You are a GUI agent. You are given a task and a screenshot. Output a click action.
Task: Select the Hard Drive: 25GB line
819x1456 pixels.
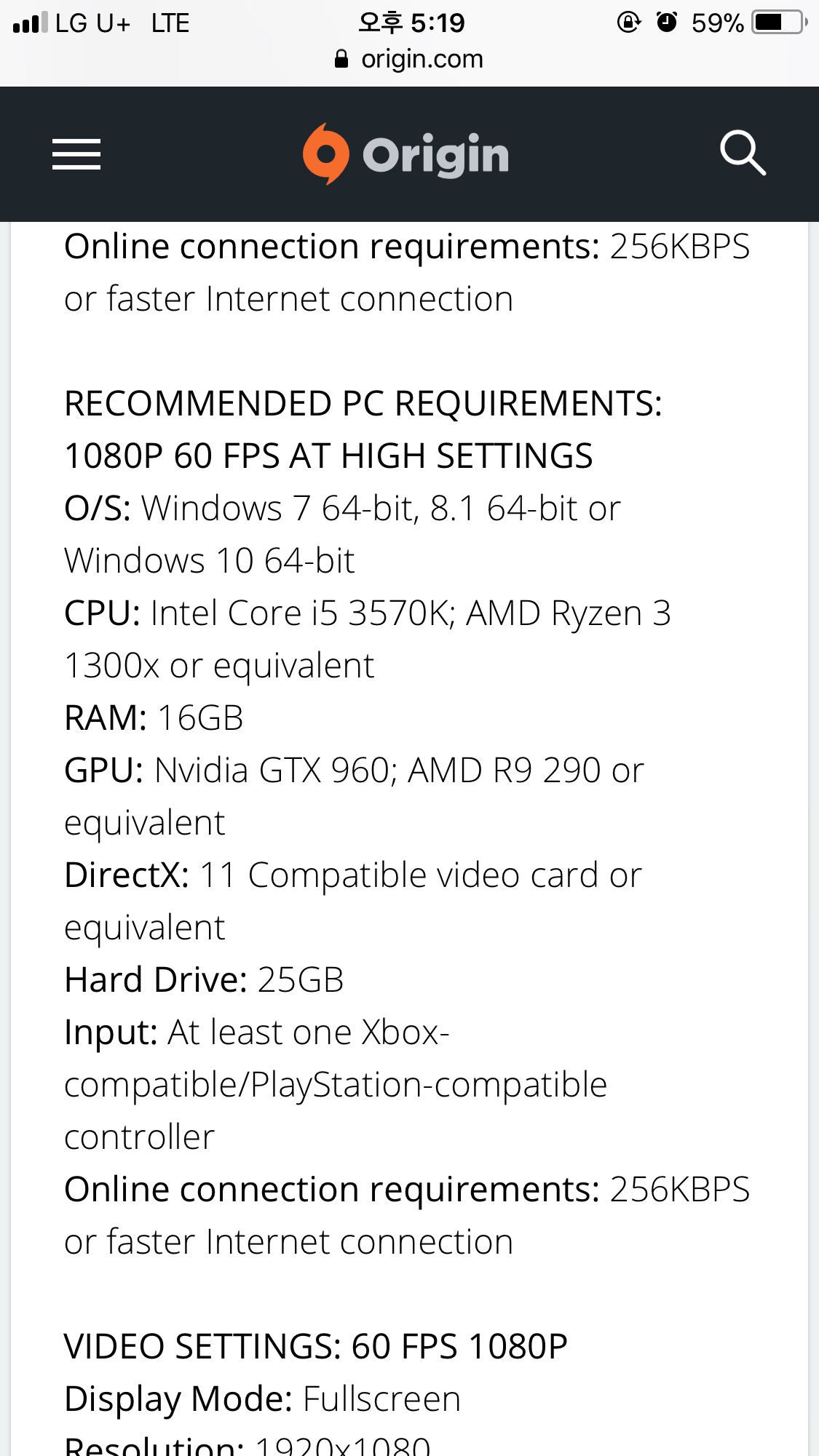tap(204, 980)
